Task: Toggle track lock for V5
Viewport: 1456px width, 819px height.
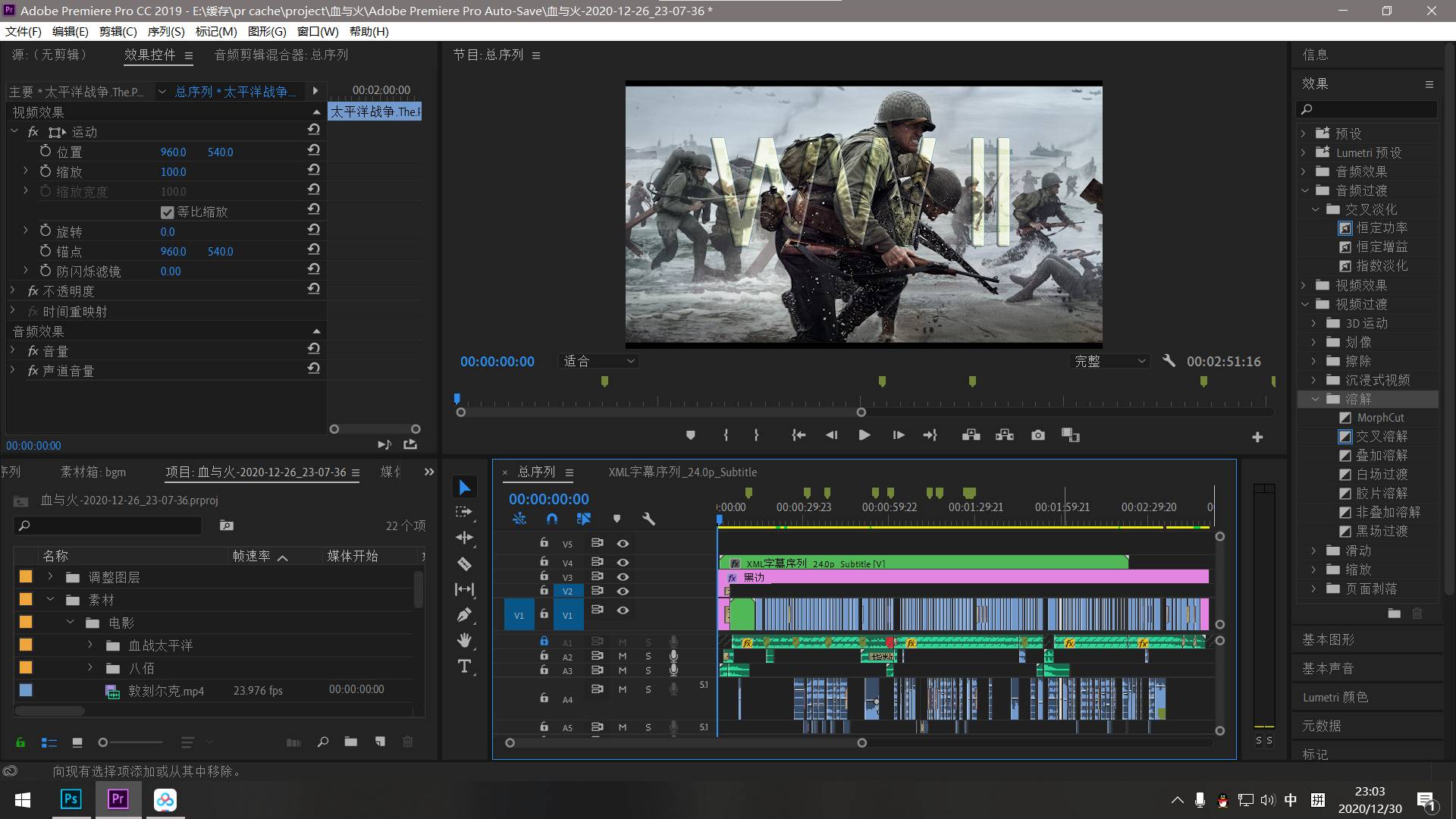Action: coord(544,542)
